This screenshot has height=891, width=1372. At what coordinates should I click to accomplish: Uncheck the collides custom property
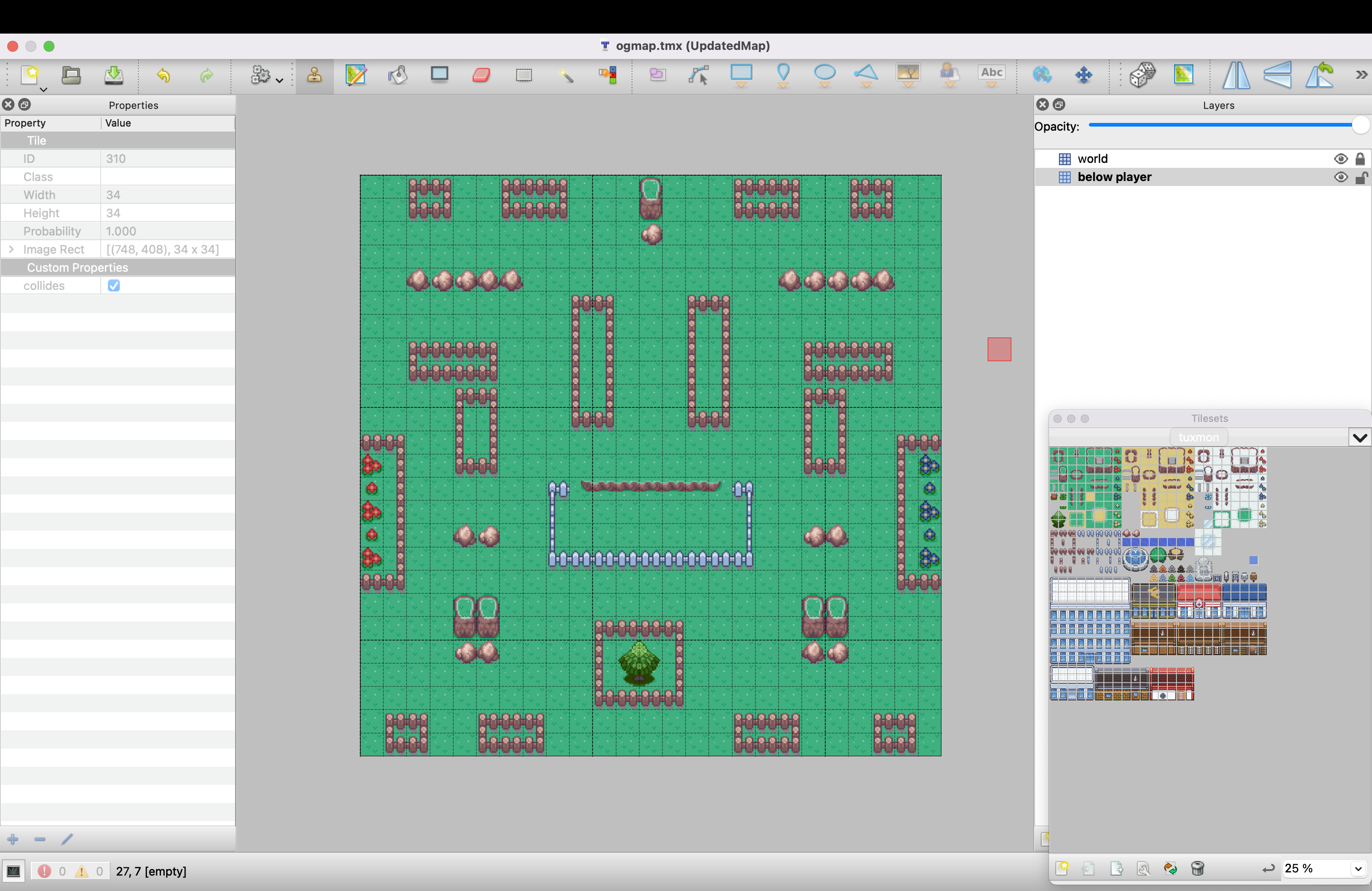[x=113, y=286]
